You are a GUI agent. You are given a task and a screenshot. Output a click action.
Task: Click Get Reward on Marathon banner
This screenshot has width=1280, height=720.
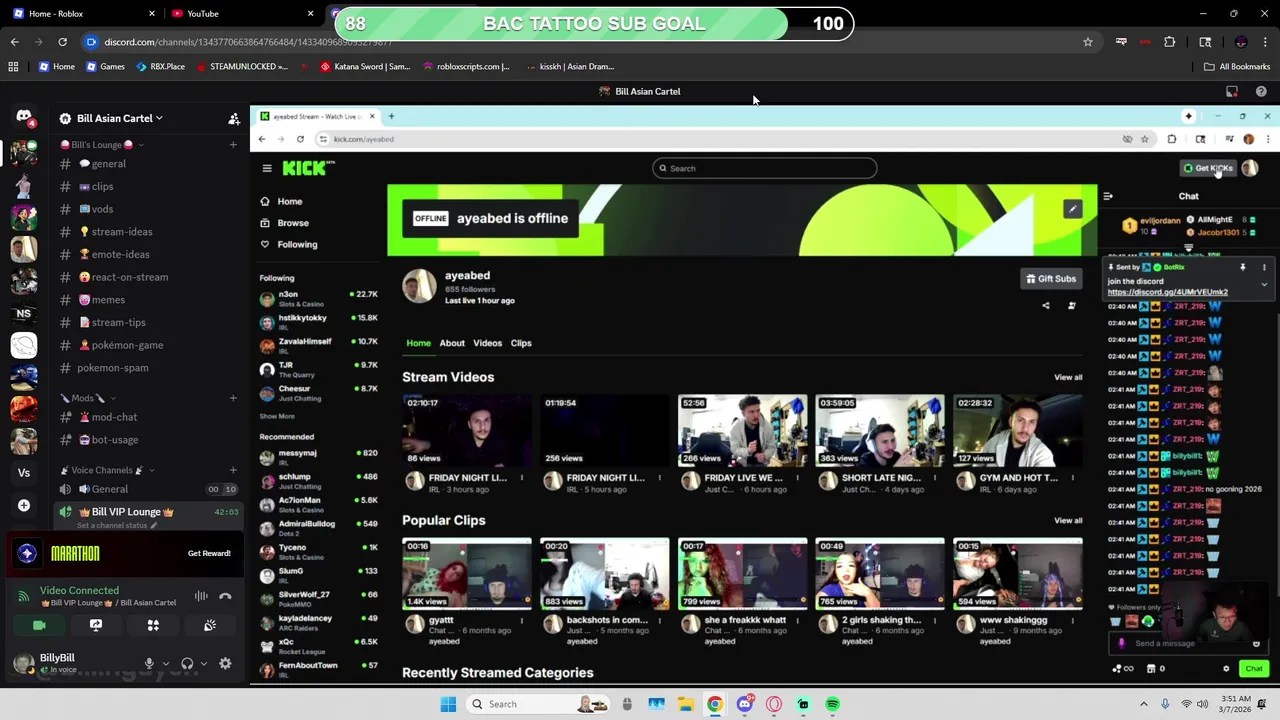coord(209,553)
